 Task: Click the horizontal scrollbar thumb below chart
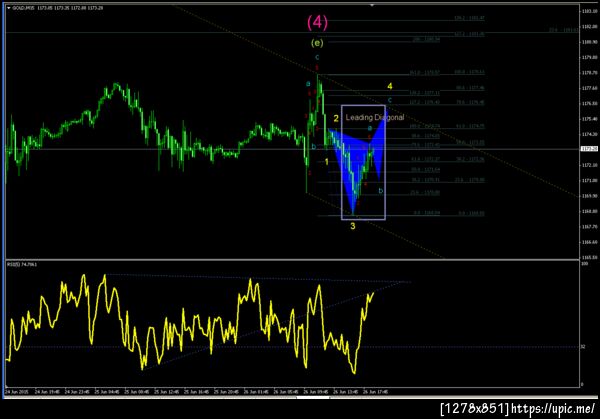pyautogui.click(x=313, y=398)
